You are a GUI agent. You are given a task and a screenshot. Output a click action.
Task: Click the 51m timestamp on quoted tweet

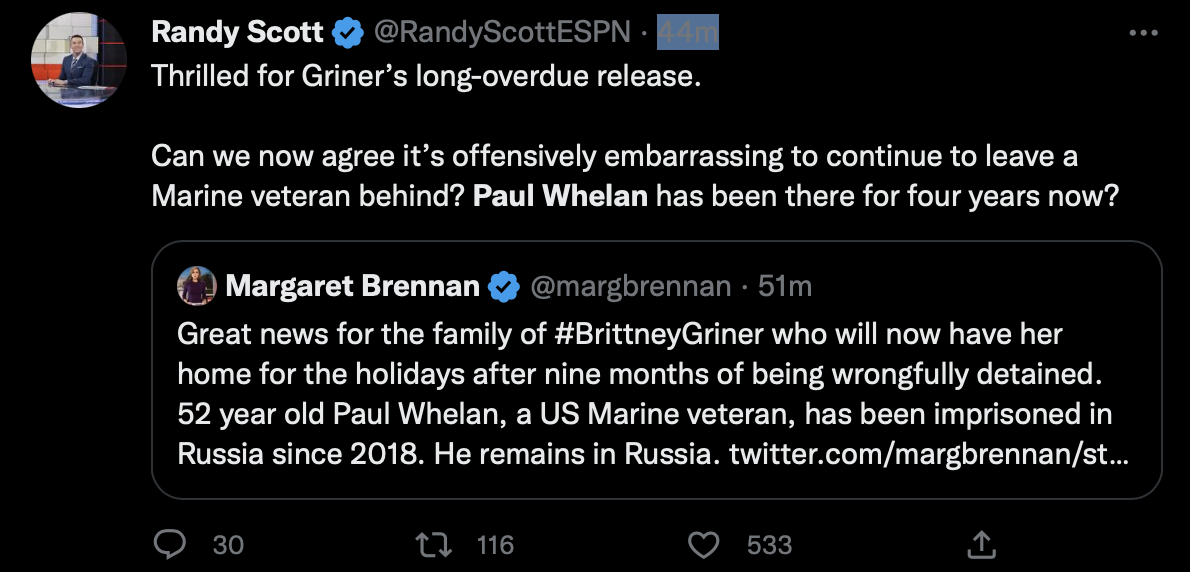click(x=785, y=287)
